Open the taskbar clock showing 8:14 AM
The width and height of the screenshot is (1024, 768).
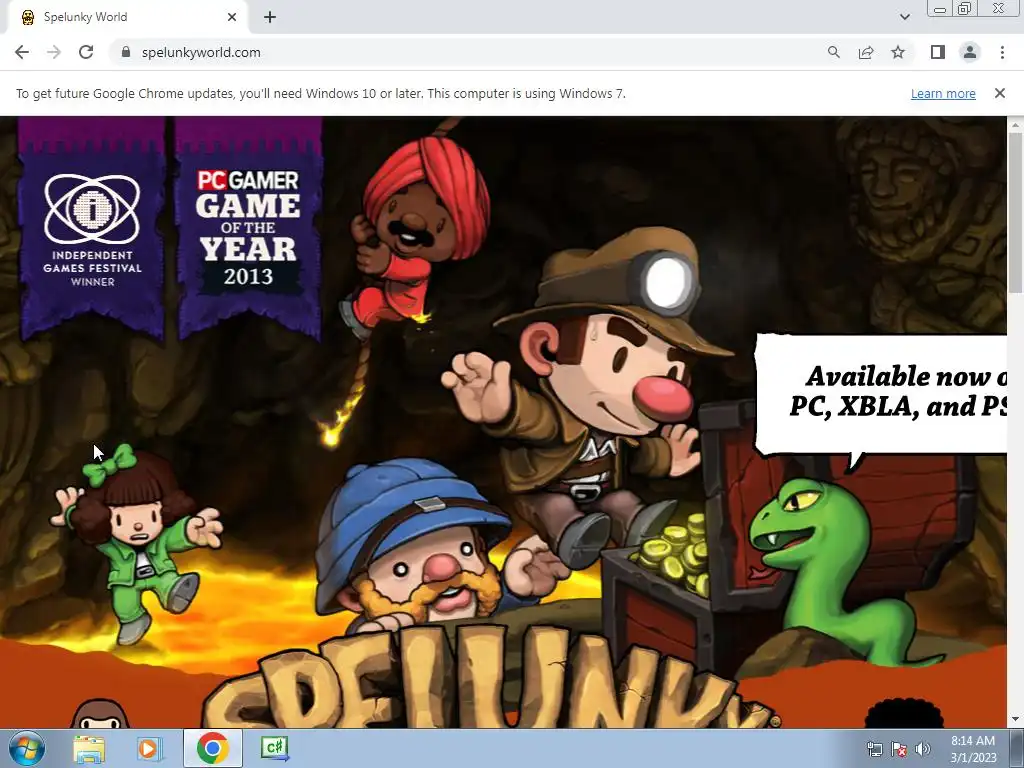[x=973, y=749]
